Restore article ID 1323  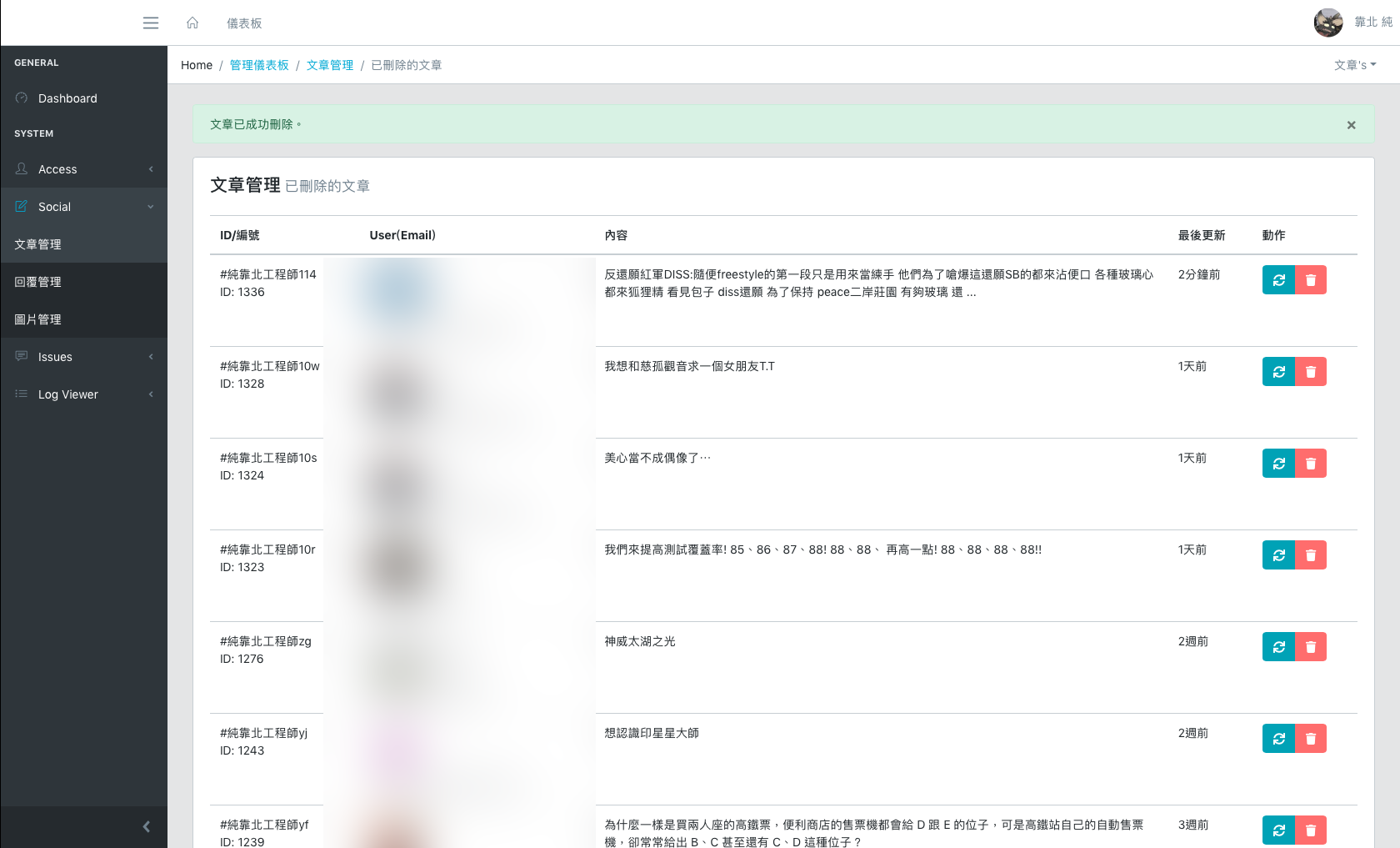click(x=1278, y=555)
